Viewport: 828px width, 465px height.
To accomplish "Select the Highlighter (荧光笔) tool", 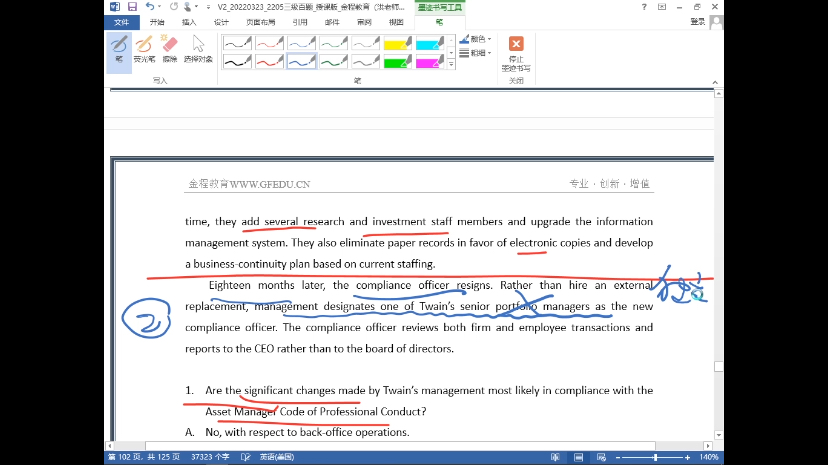I will click(144, 48).
